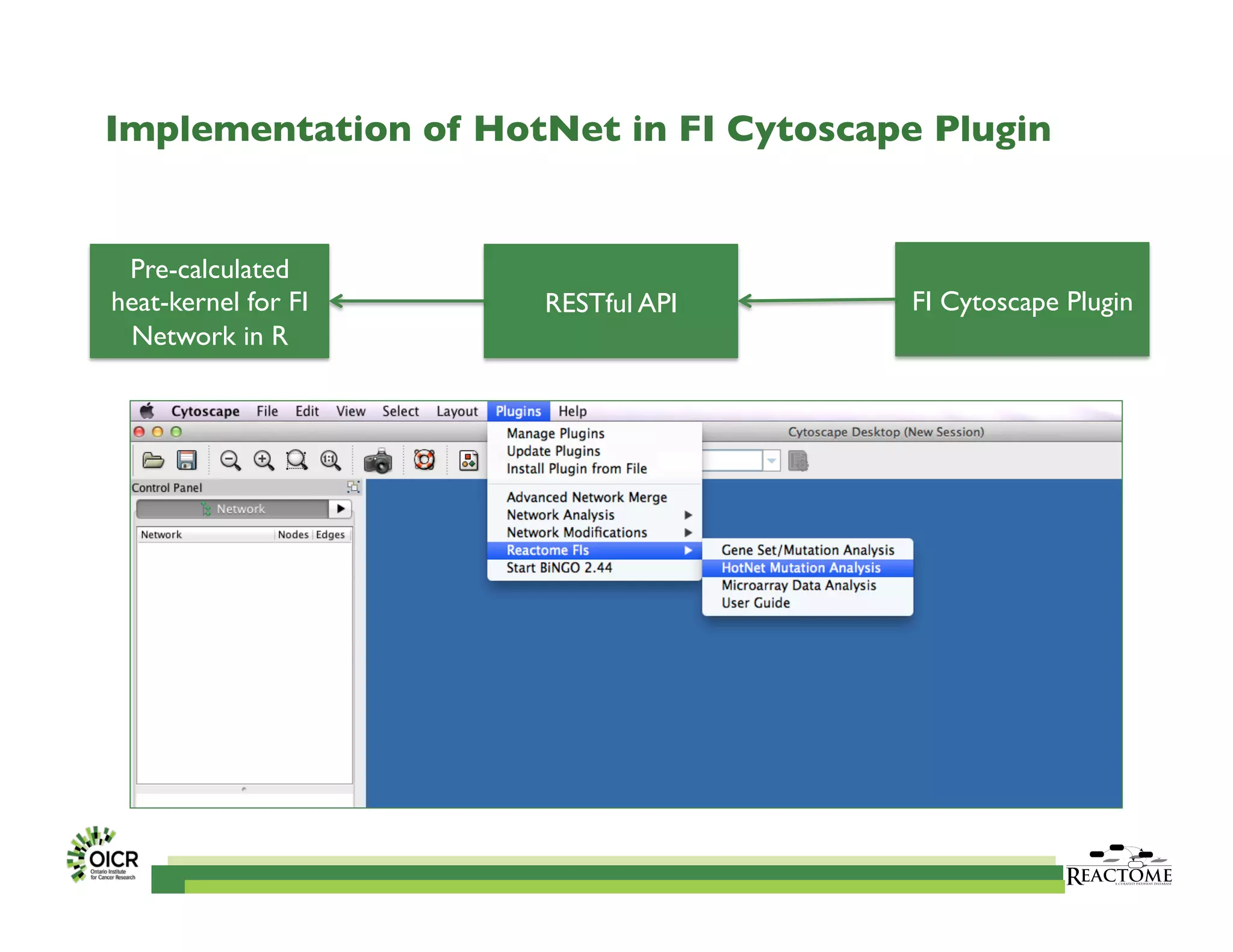Image resolution: width=1233 pixels, height=952 pixels.
Task: Fit network to window with 1:1 magnifier
Action: (x=331, y=461)
